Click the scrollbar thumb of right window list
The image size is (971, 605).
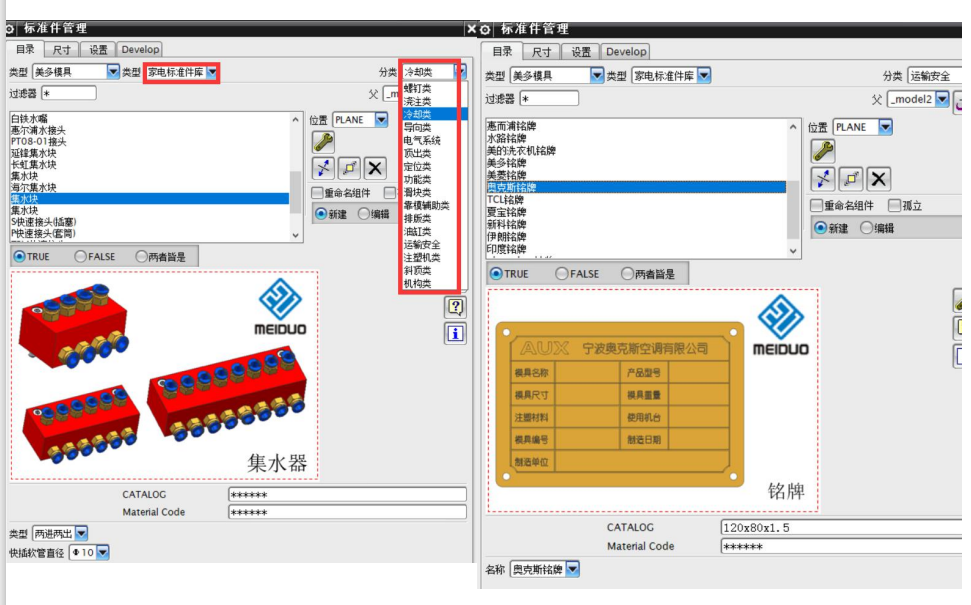click(793, 211)
